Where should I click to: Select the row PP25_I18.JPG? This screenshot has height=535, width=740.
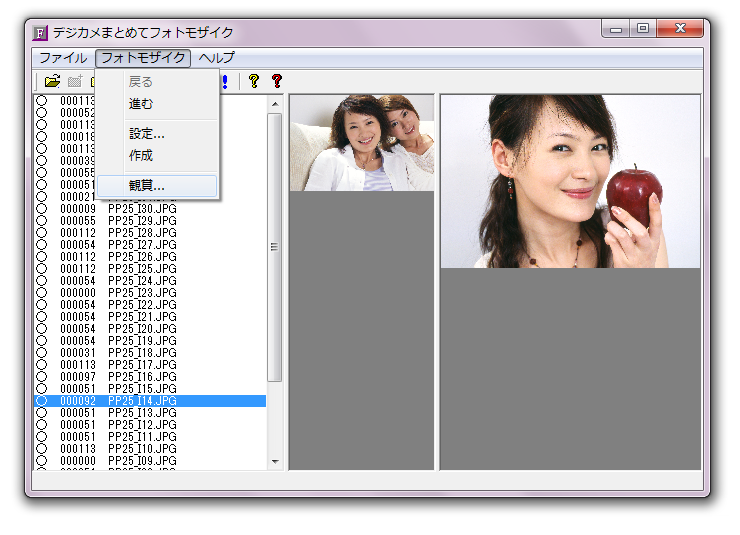pyautogui.click(x=150, y=352)
